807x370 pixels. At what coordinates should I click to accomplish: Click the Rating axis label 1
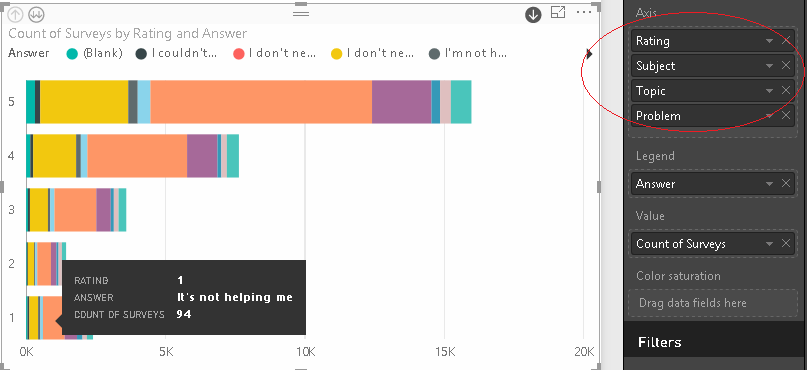point(11,318)
